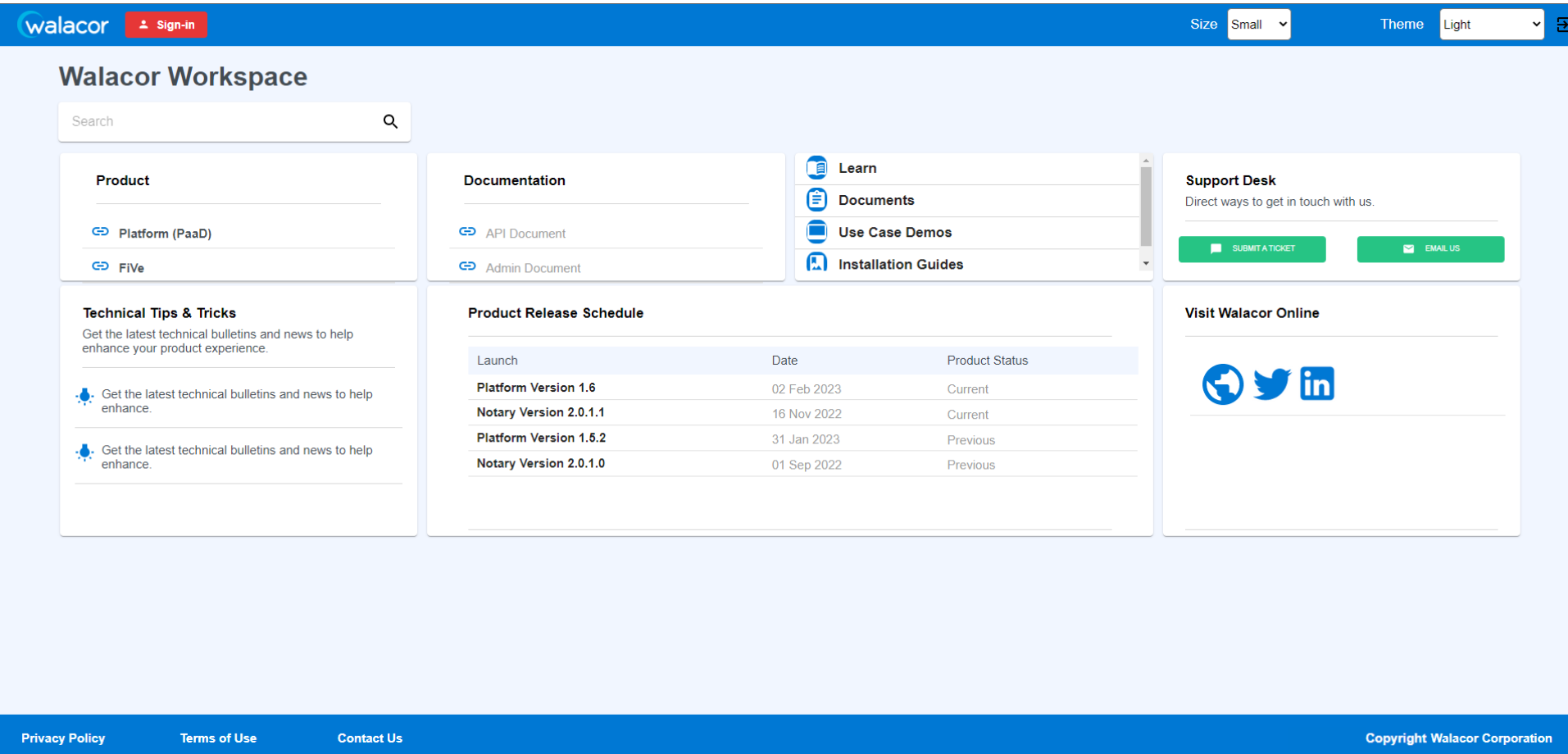The image size is (1568, 754).
Task: Click the Date column header
Action: tap(784, 361)
